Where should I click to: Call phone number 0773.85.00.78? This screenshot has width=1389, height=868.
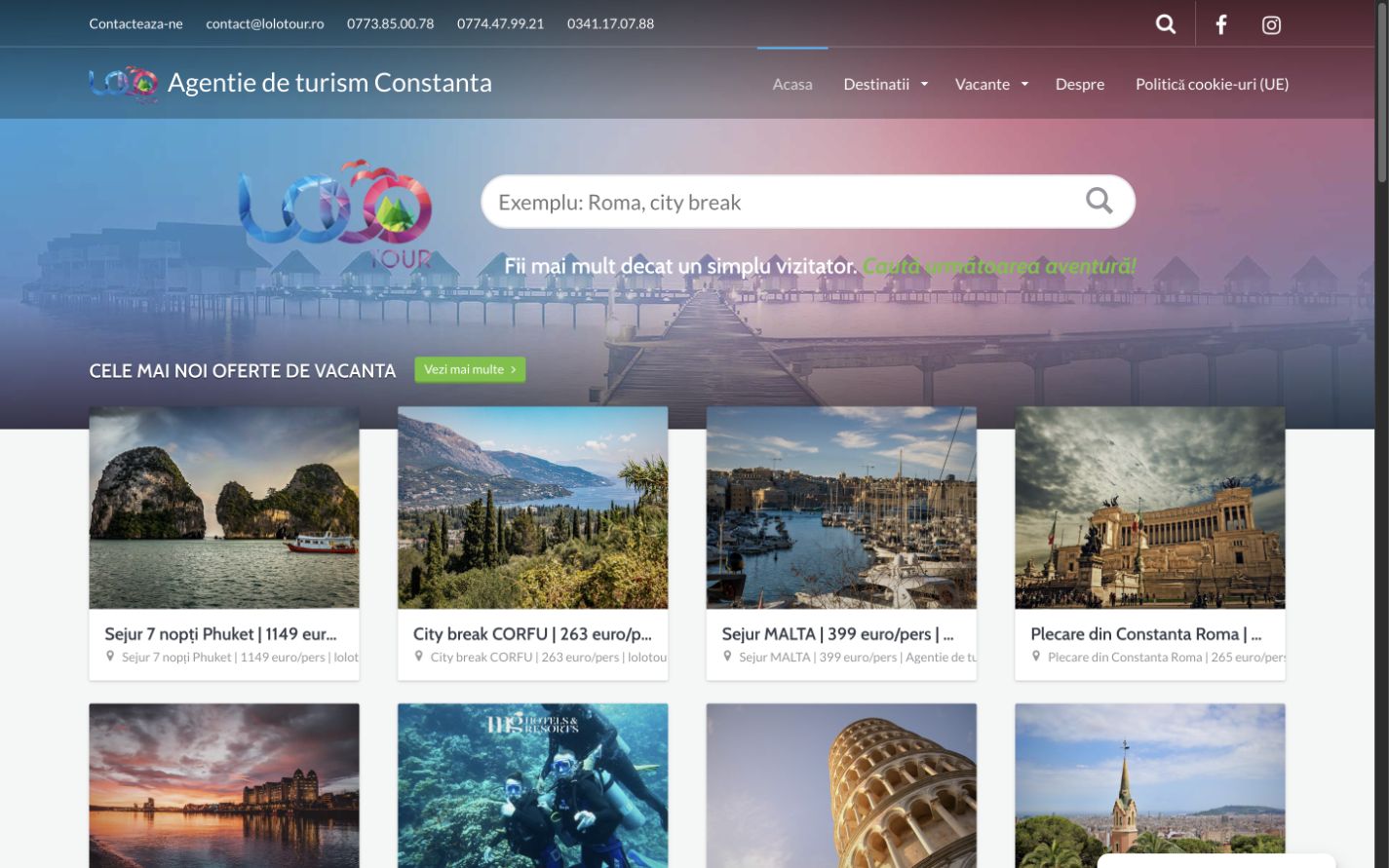(390, 23)
